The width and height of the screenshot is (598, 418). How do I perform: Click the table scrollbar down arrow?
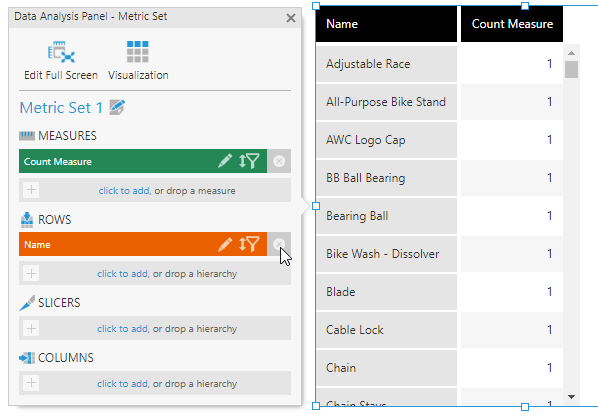click(x=571, y=397)
